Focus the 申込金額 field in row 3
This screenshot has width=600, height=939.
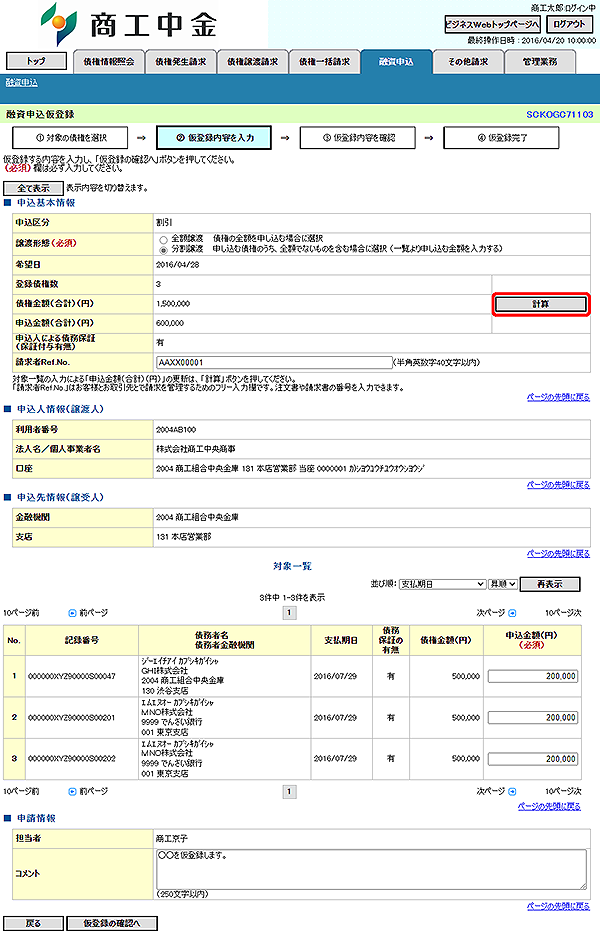[x=533, y=759]
